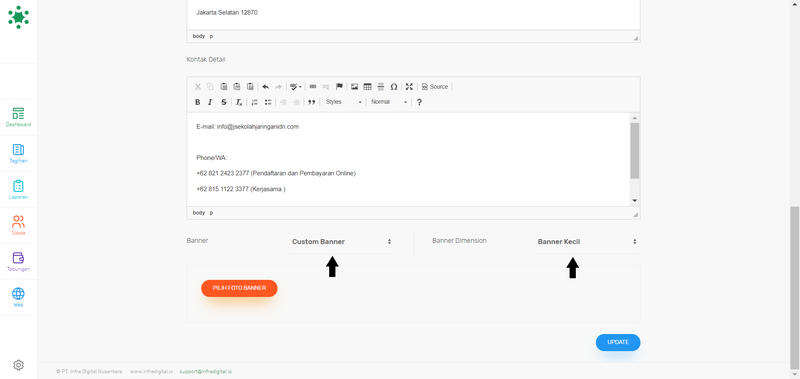Click the UPDATE button
The image size is (800, 379).
[x=618, y=342]
